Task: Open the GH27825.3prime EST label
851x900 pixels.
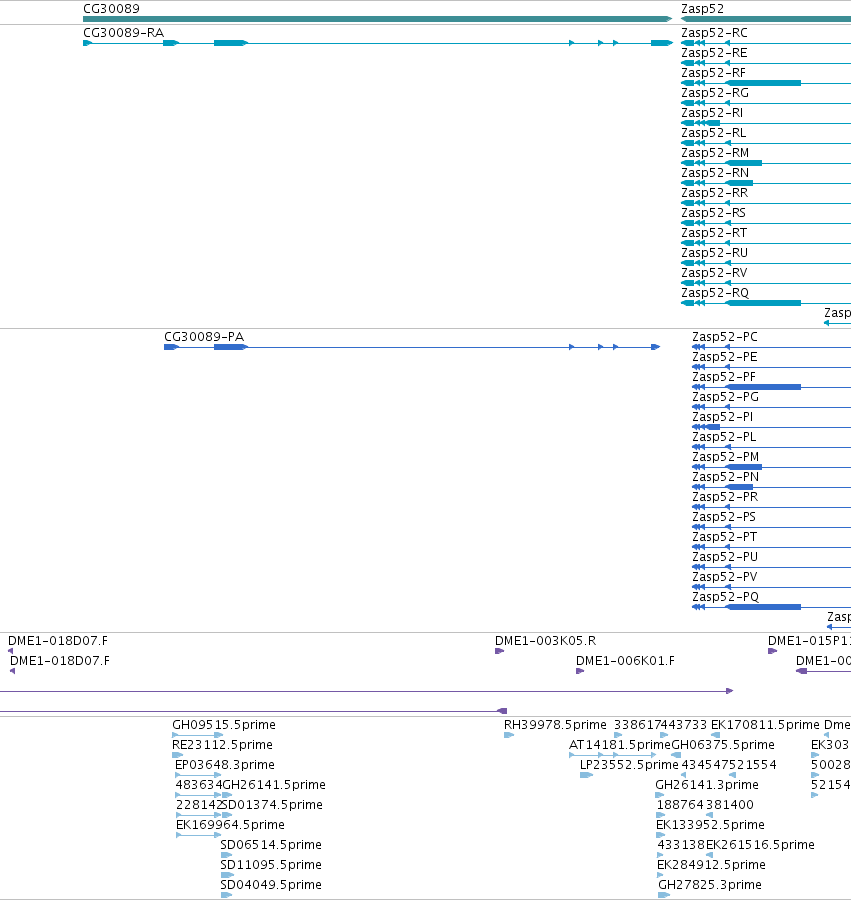Action: pos(710,886)
